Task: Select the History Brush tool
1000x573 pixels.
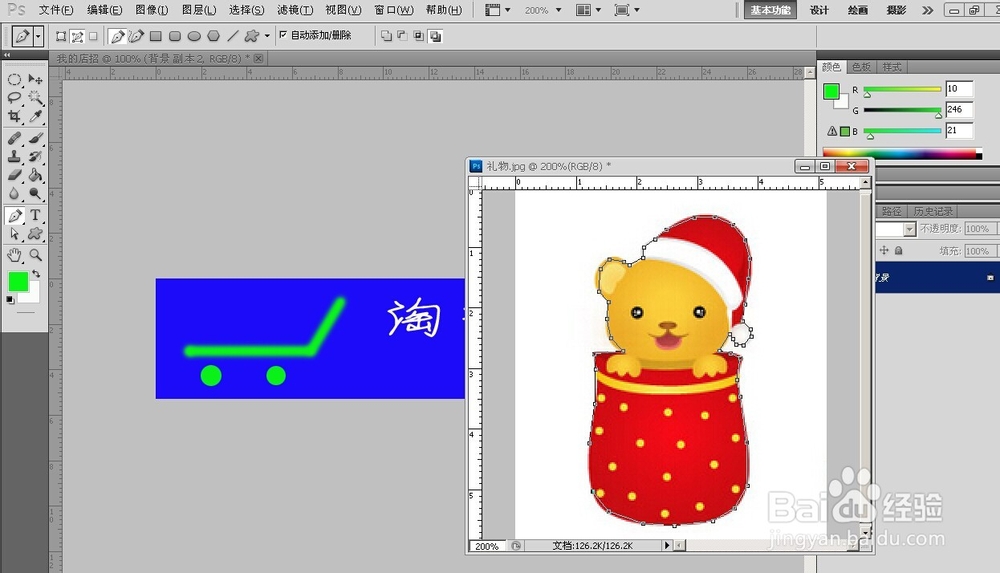Action: click(36, 156)
